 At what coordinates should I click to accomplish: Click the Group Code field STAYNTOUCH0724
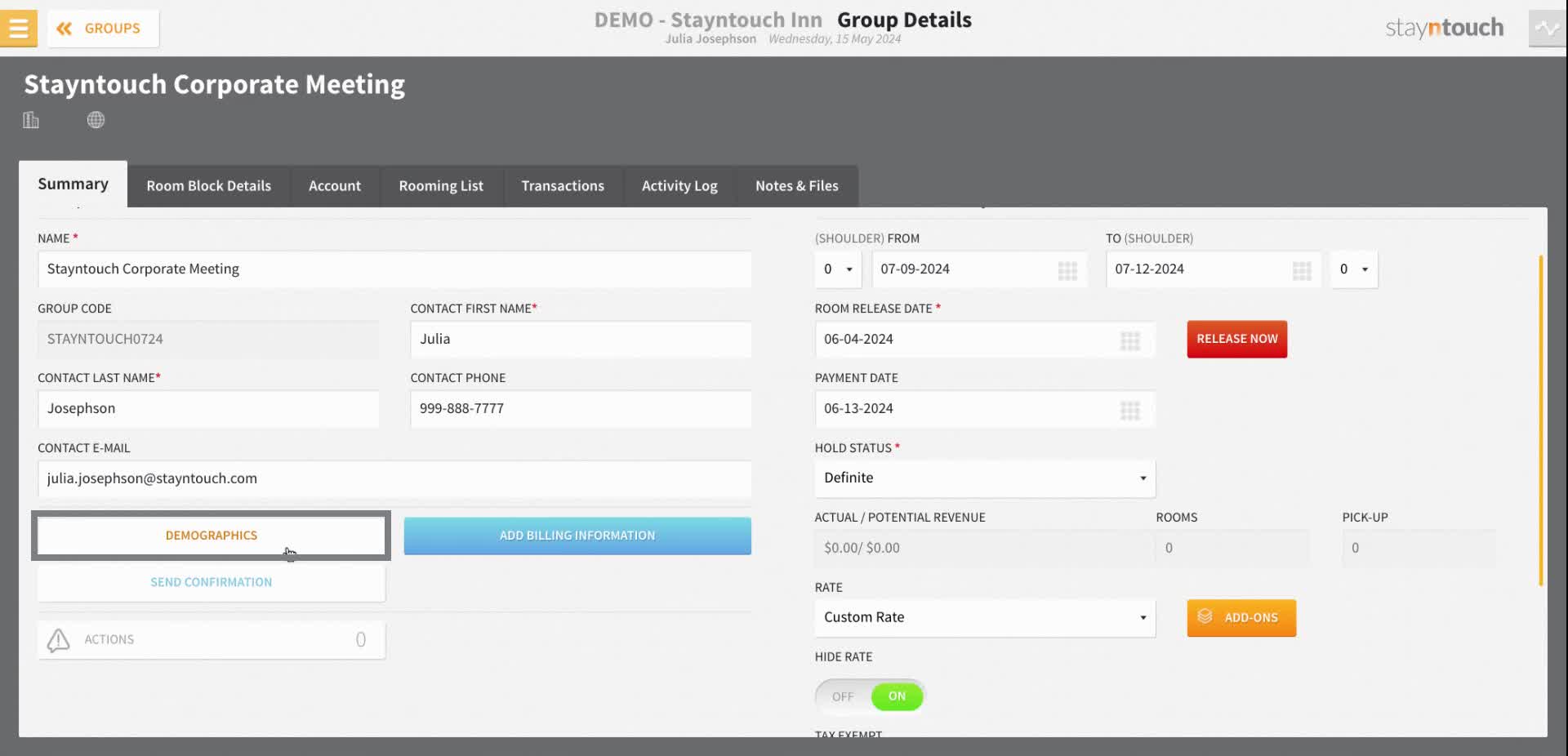(208, 340)
